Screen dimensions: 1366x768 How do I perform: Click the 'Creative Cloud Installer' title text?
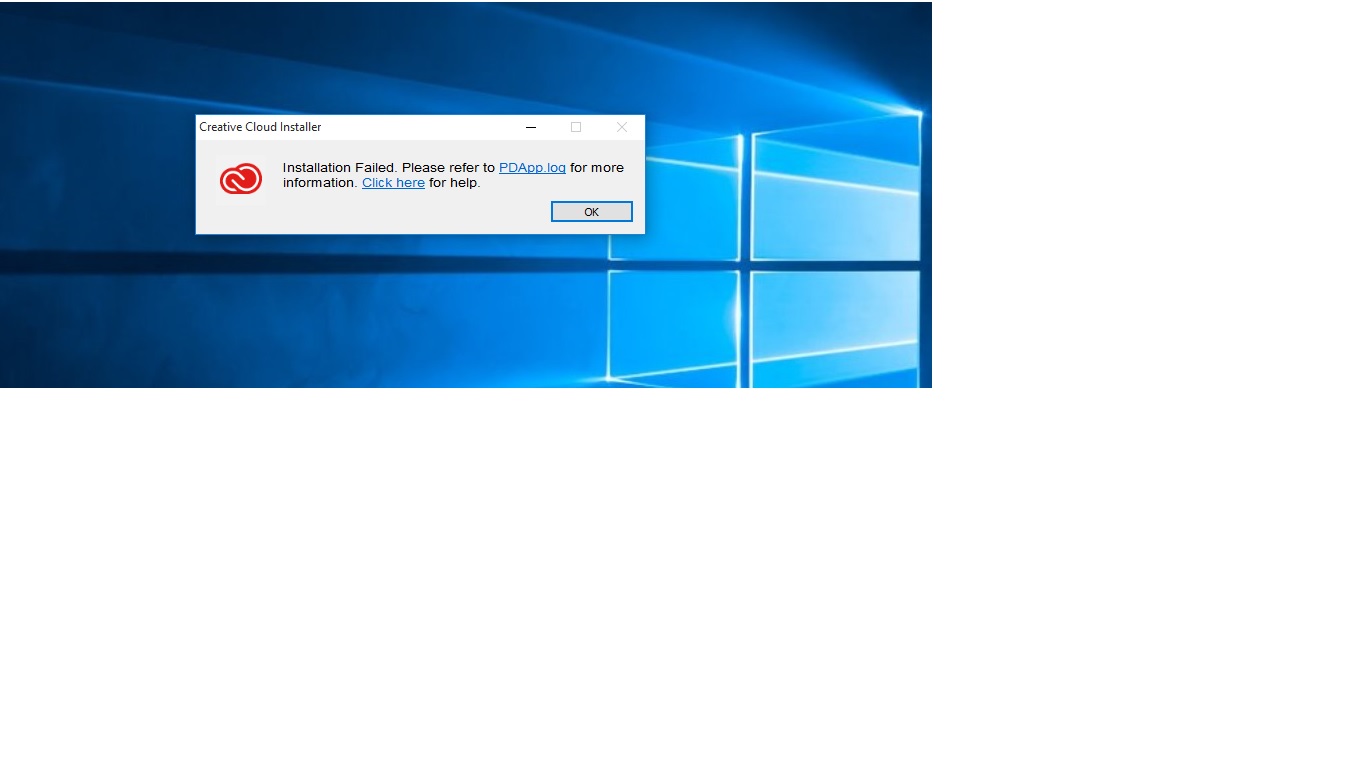click(x=260, y=127)
